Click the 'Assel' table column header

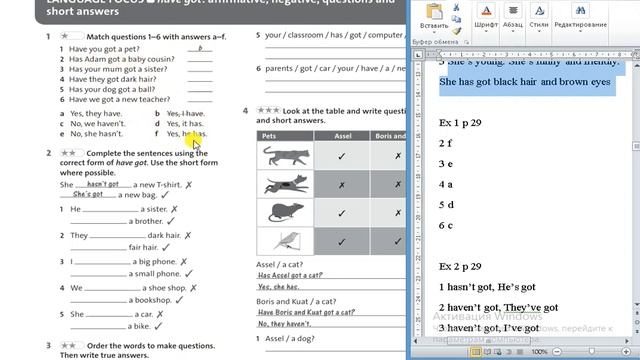[x=342, y=136]
